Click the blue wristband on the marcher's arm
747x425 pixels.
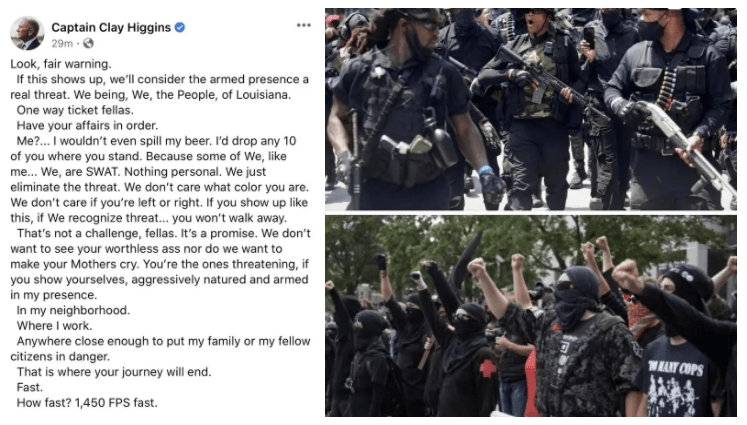click(x=485, y=170)
